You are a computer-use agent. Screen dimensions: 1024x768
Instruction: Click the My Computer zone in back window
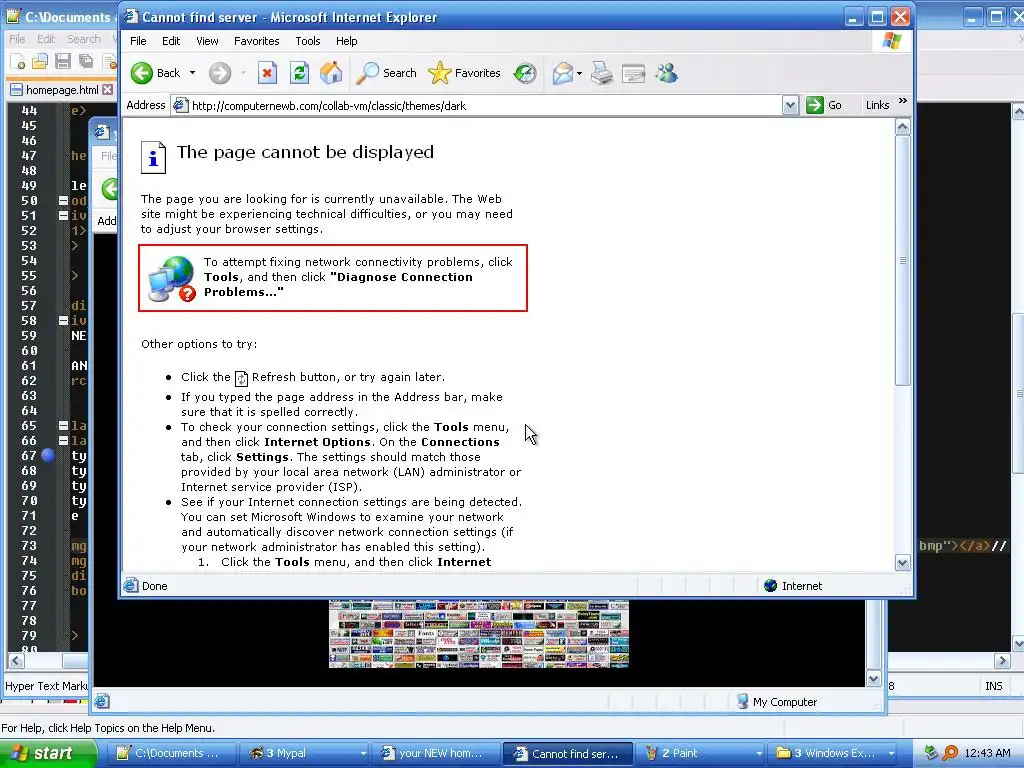(x=776, y=702)
